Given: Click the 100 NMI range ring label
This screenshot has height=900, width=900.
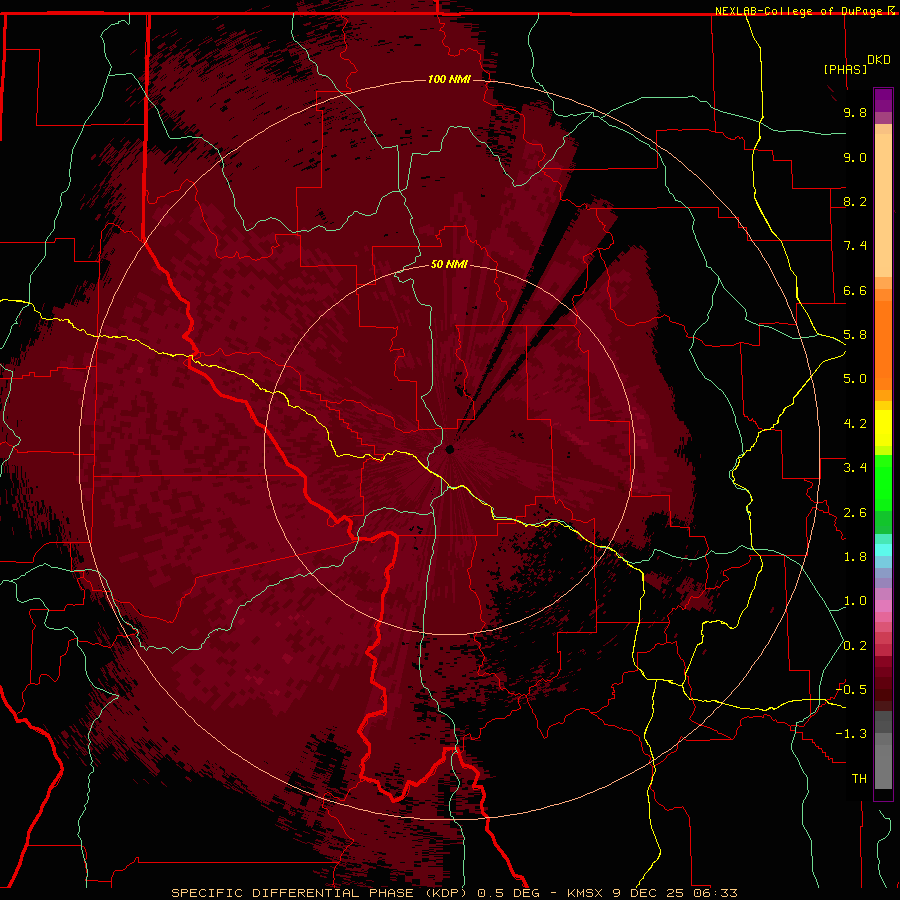Looking at the screenshot, I should pyautogui.click(x=449, y=79).
